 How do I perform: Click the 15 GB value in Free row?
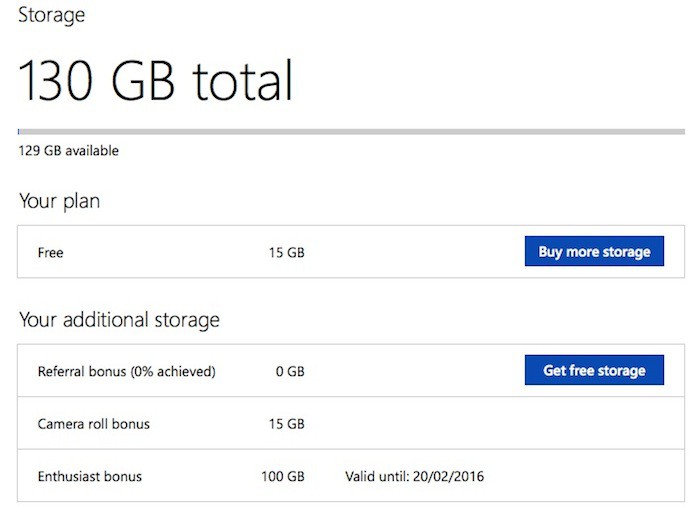(x=286, y=253)
